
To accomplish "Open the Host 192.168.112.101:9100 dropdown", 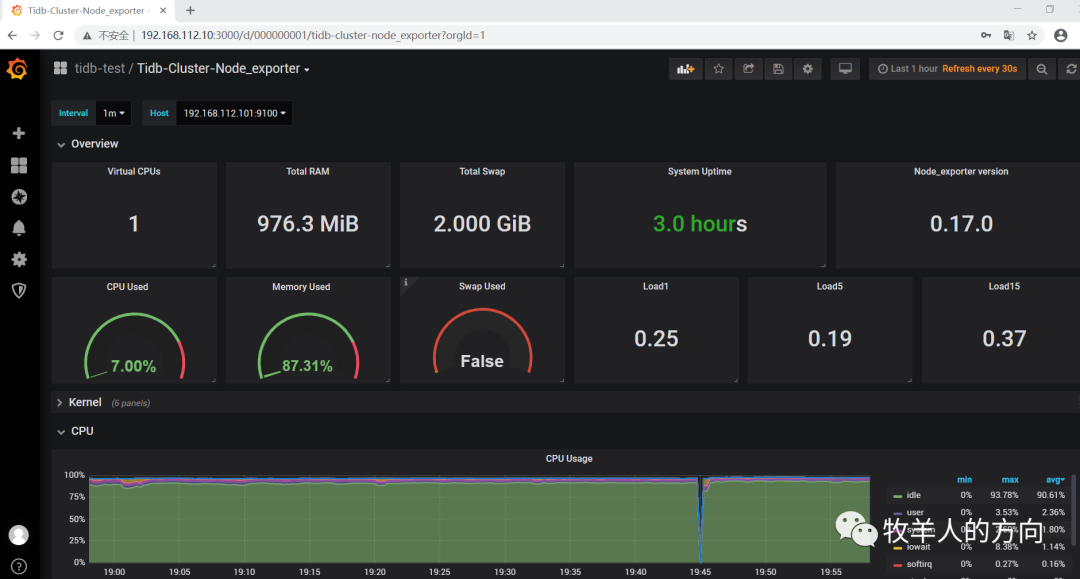I will point(235,113).
